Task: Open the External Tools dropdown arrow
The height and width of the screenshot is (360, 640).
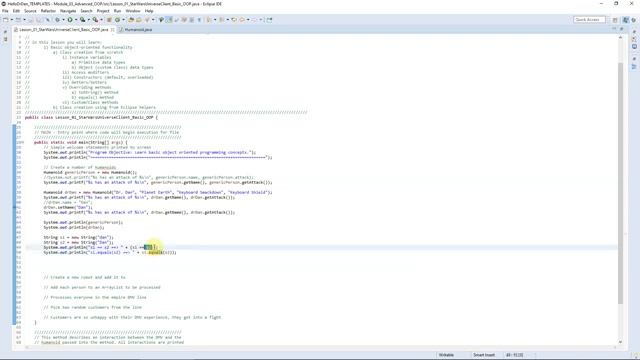Action: click(x=101, y=20)
